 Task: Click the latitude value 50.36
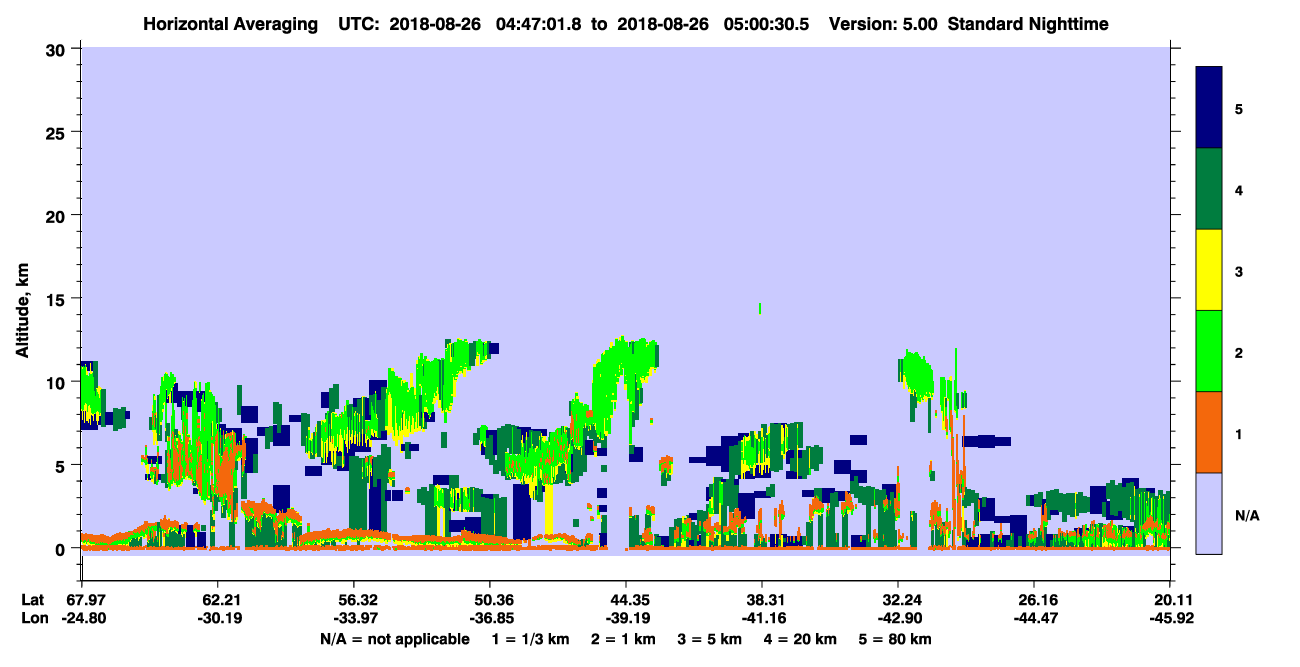click(x=490, y=601)
